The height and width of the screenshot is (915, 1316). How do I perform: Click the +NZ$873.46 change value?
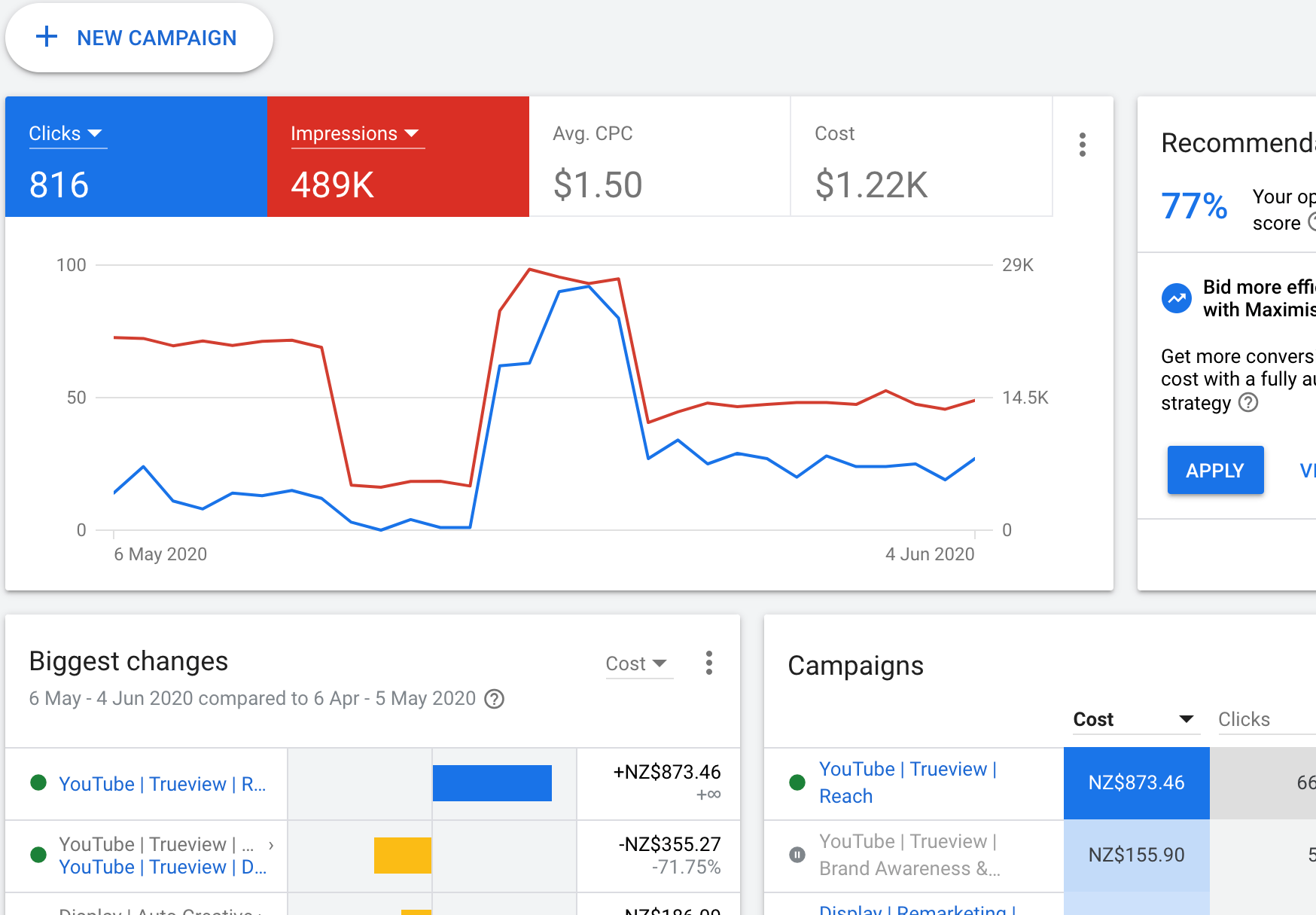click(x=666, y=772)
